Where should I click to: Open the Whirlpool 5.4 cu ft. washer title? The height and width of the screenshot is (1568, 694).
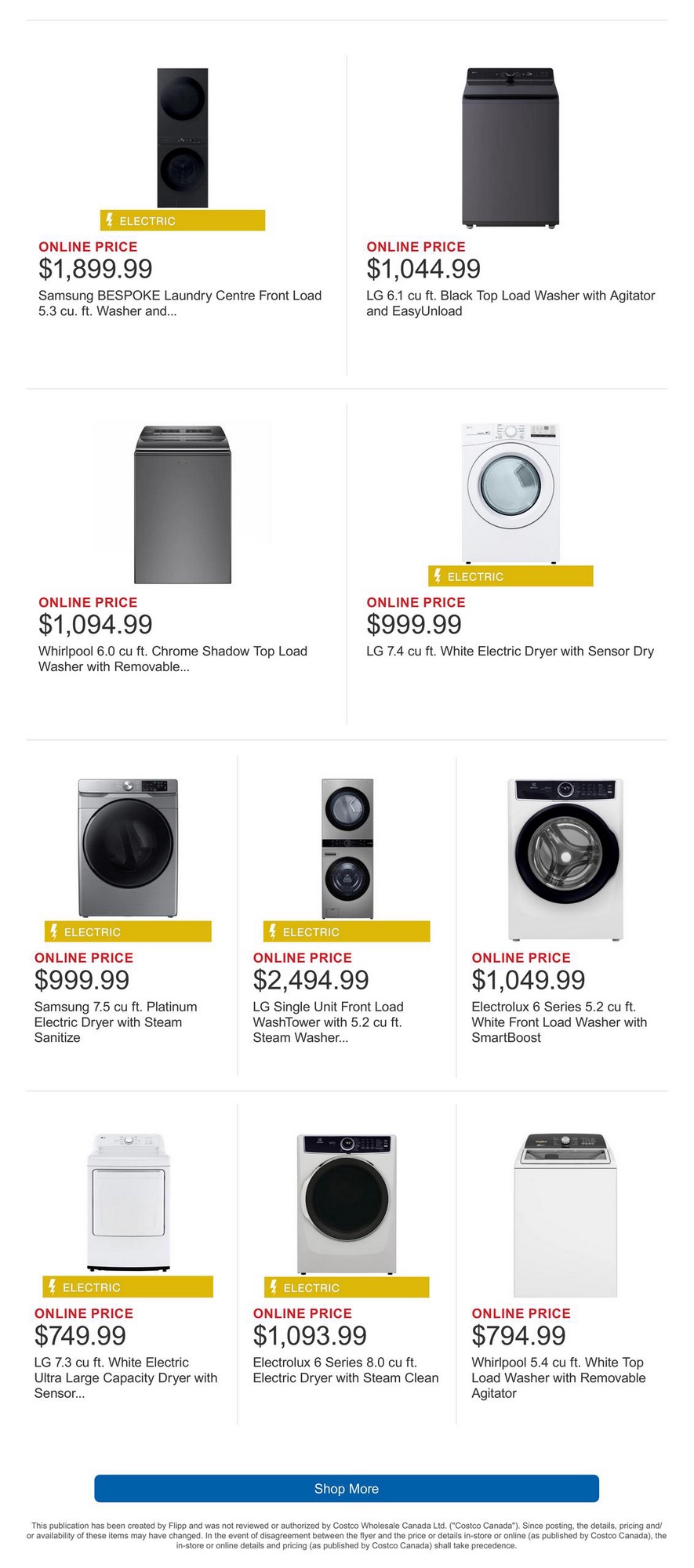558,1377
